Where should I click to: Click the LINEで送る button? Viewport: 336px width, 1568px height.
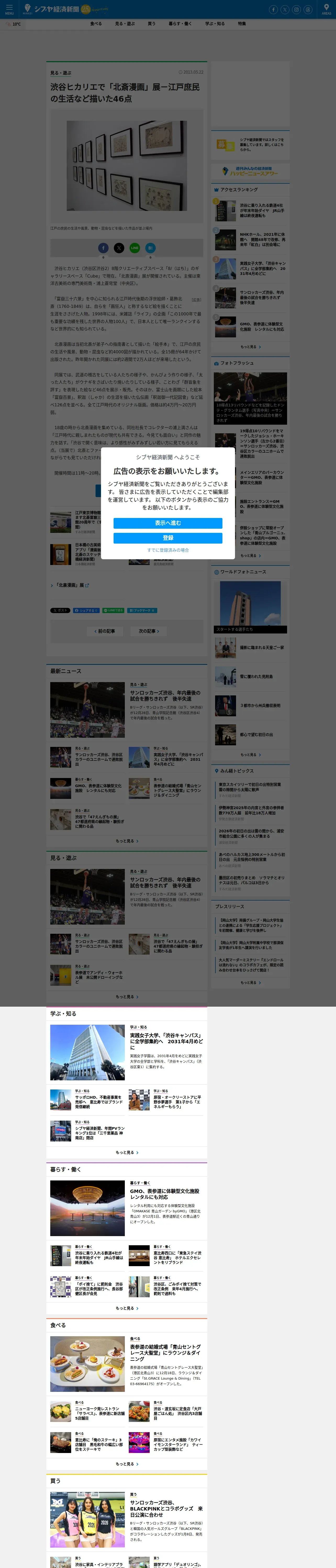pos(113,610)
